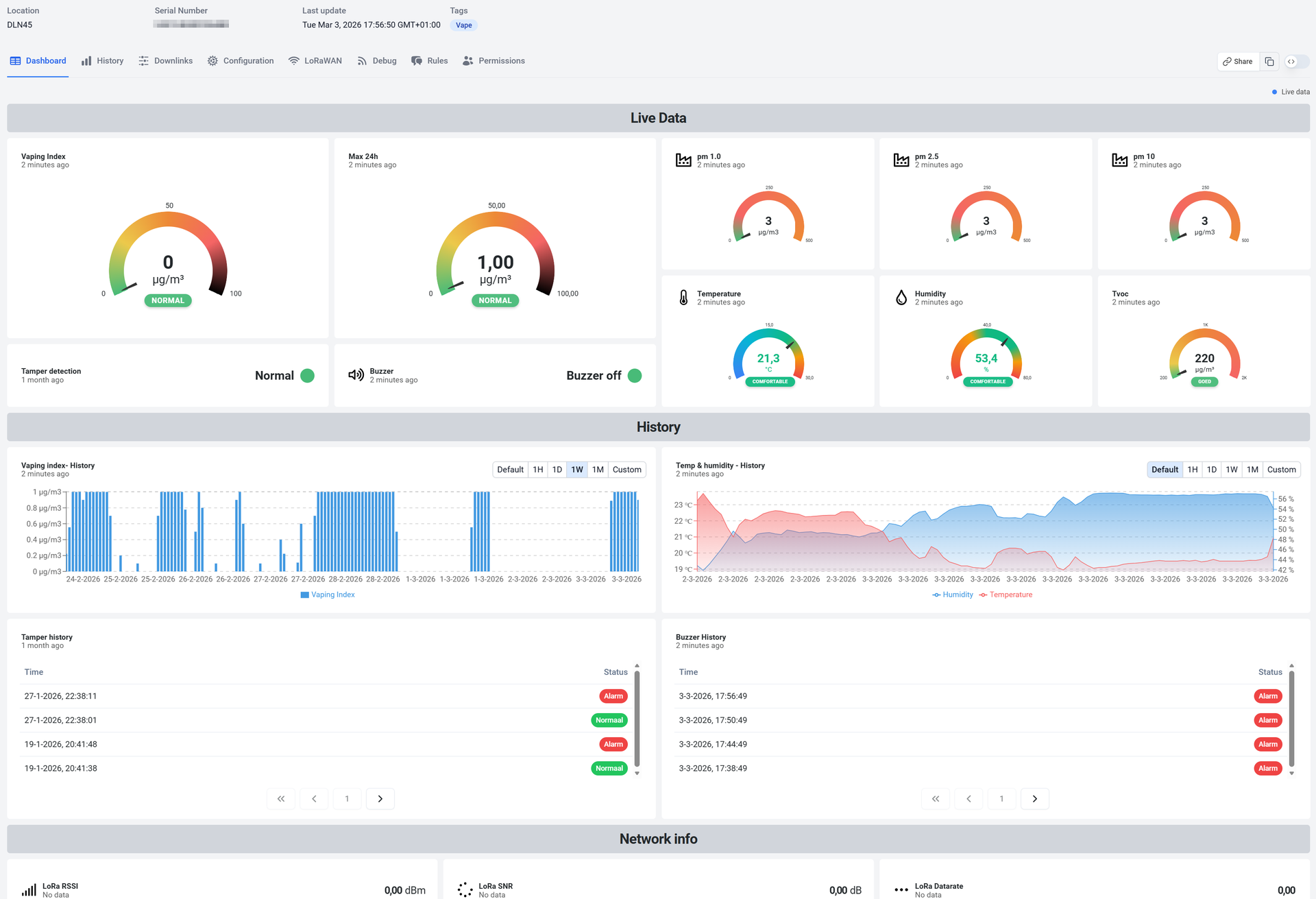Jump to first Buzzer History page
The width and height of the screenshot is (1316, 899).
click(x=936, y=799)
